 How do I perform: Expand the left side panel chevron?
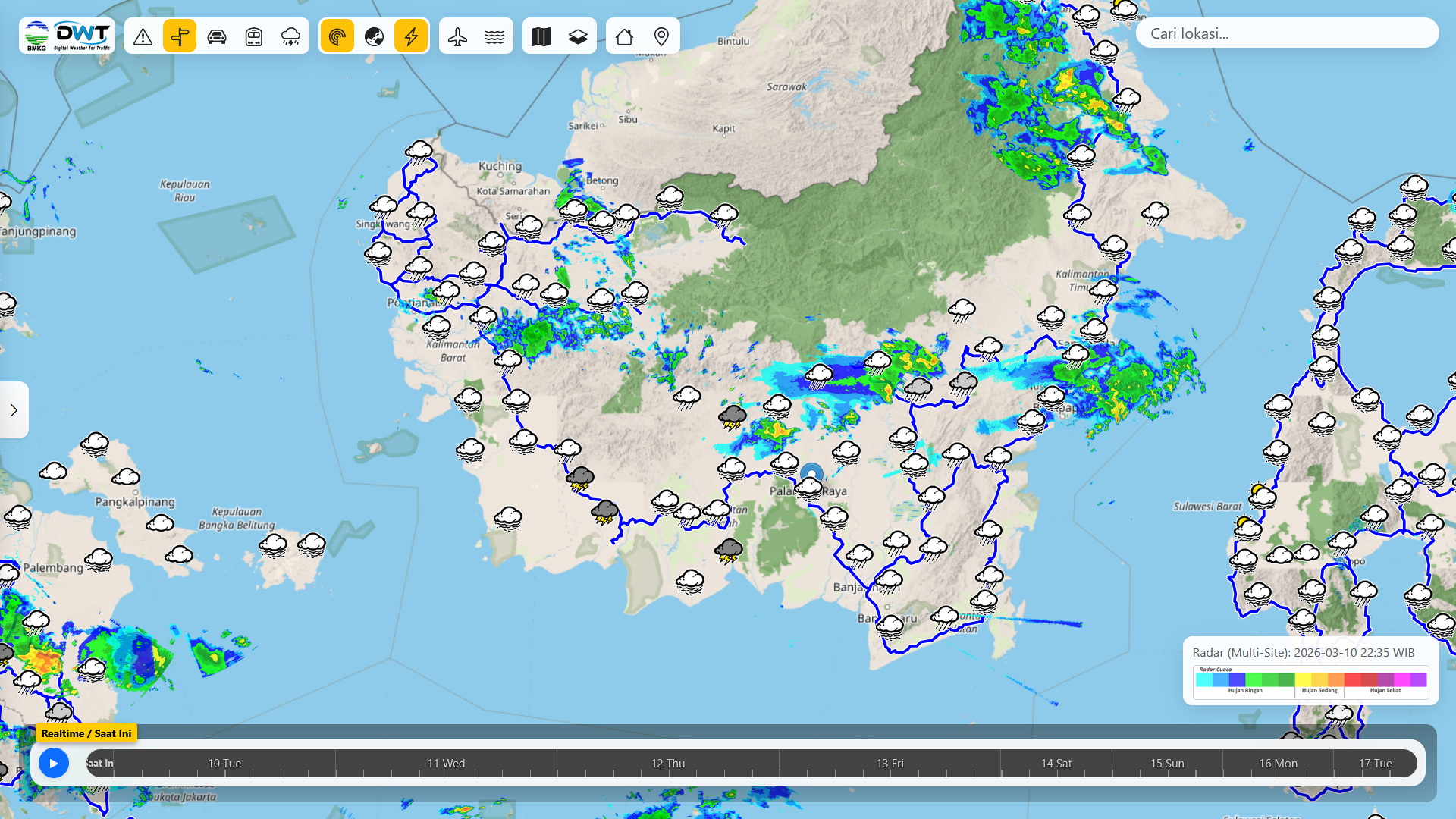click(14, 410)
